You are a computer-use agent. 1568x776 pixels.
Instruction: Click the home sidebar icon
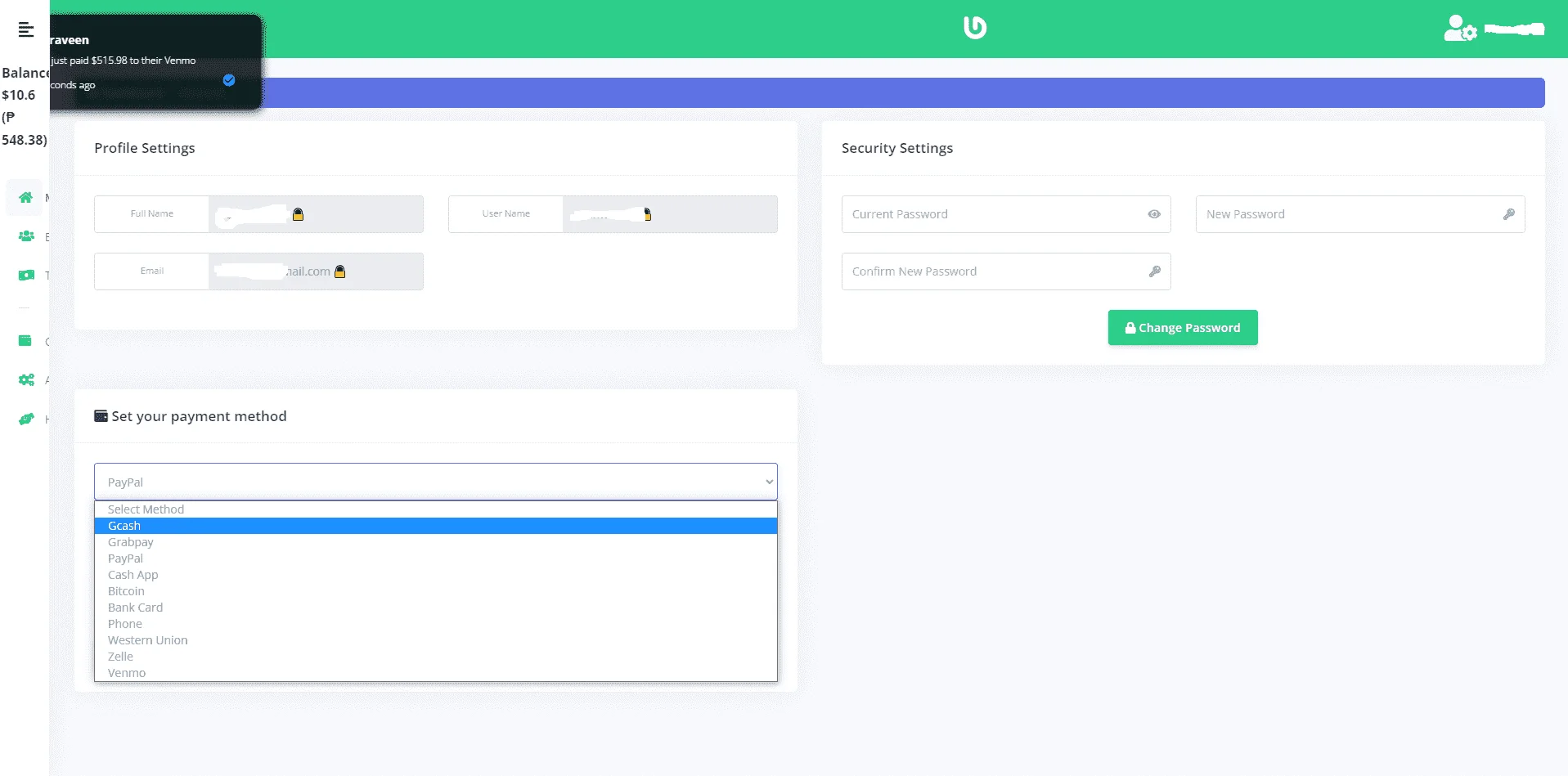26,197
